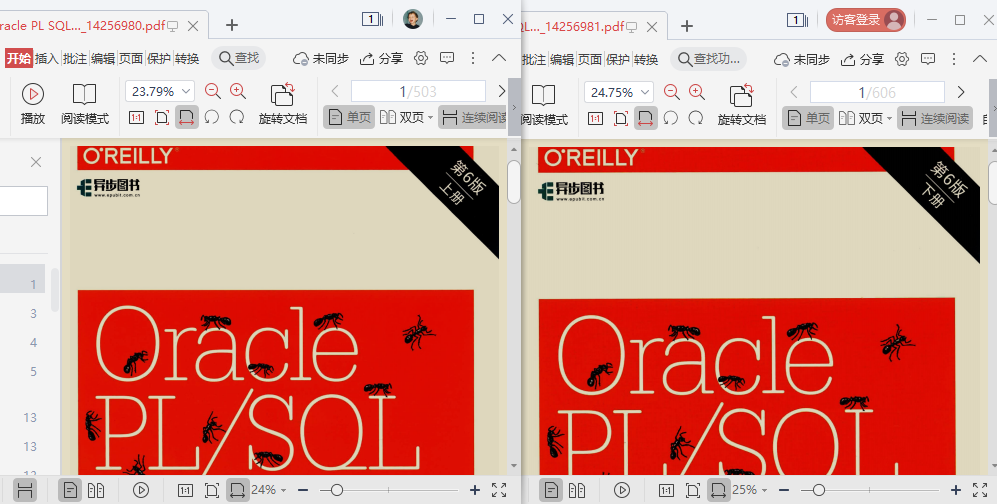
Task: Click Rotate Document in left window
Action: (282, 103)
